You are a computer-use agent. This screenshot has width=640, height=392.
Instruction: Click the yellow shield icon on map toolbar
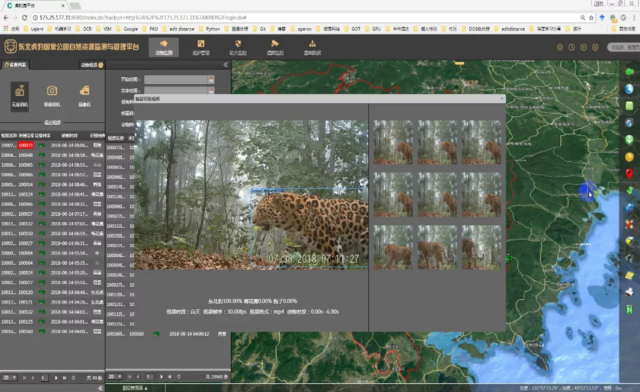[629, 157]
